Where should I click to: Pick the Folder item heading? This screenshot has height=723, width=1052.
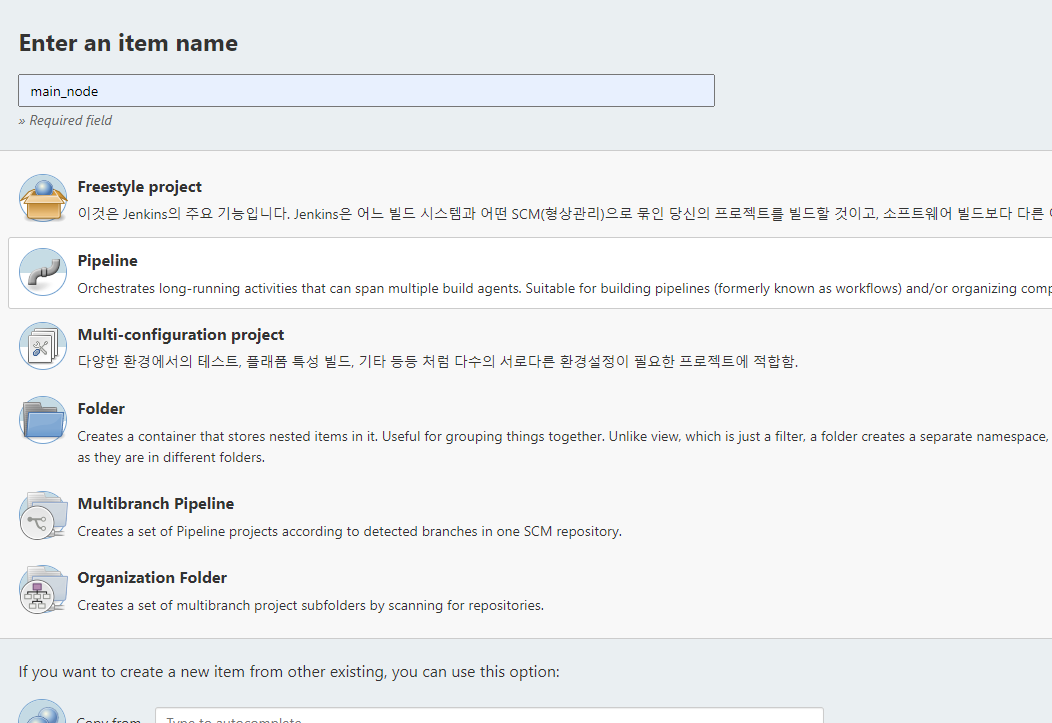[101, 408]
